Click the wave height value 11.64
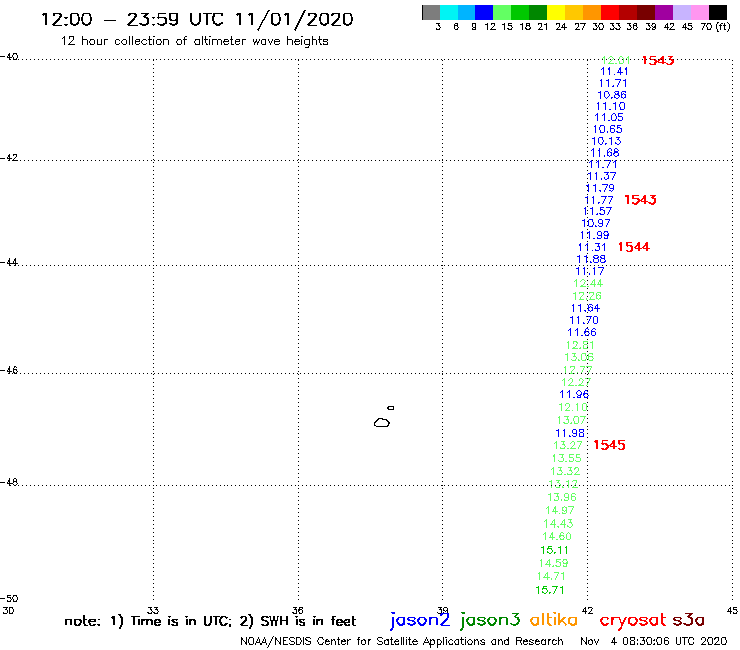 tap(585, 308)
